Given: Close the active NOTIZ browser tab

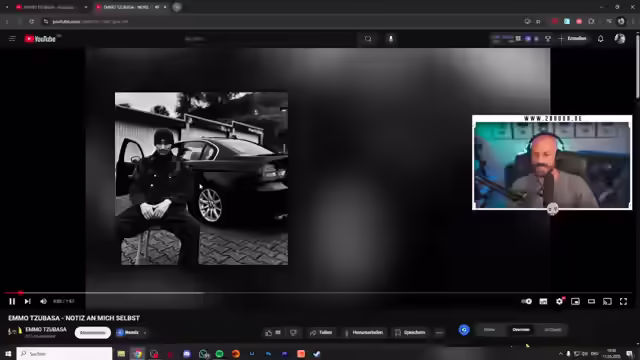Looking at the screenshot, I should click(x=165, y=7).
